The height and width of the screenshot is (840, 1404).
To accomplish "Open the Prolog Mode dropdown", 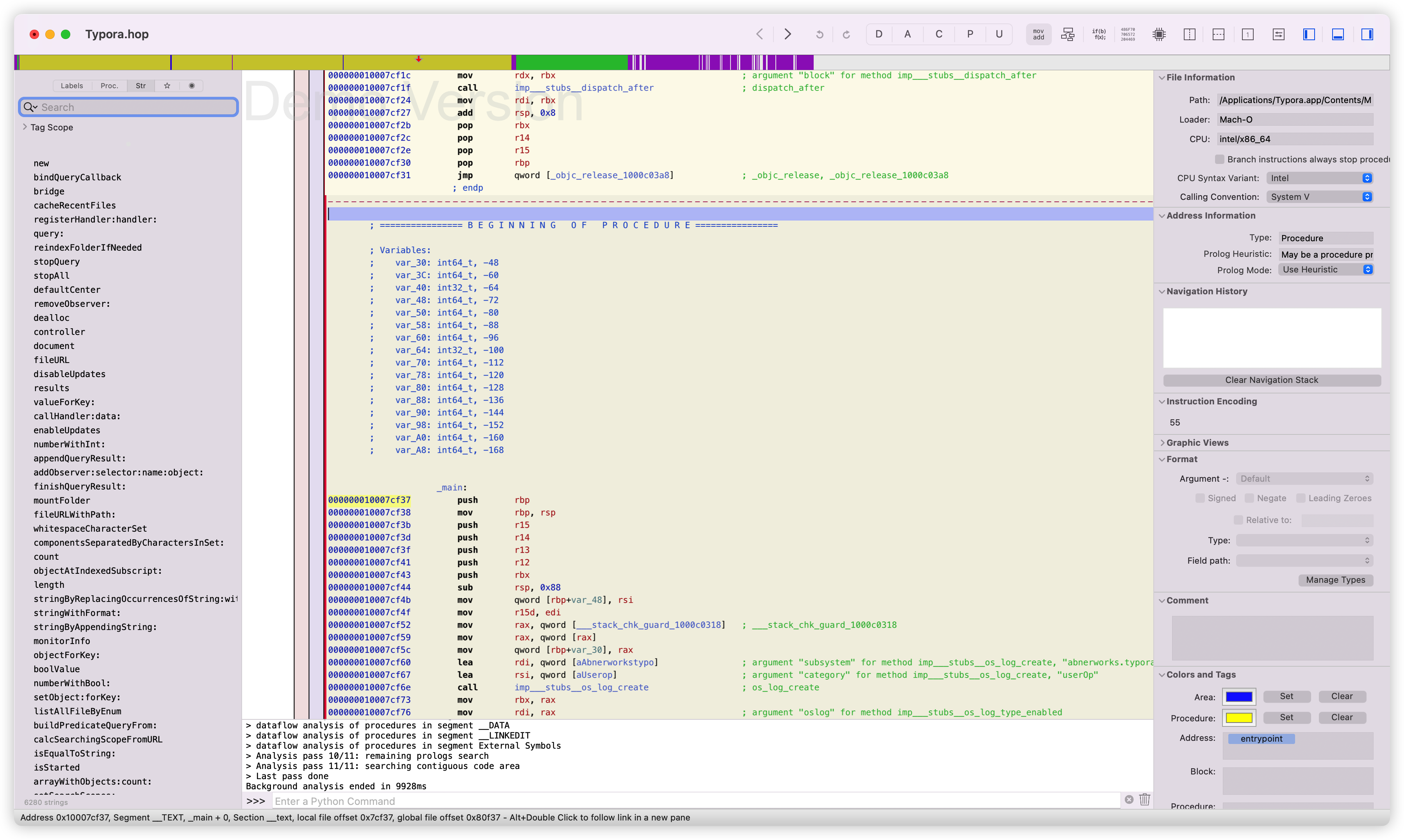I will 1326,269.
